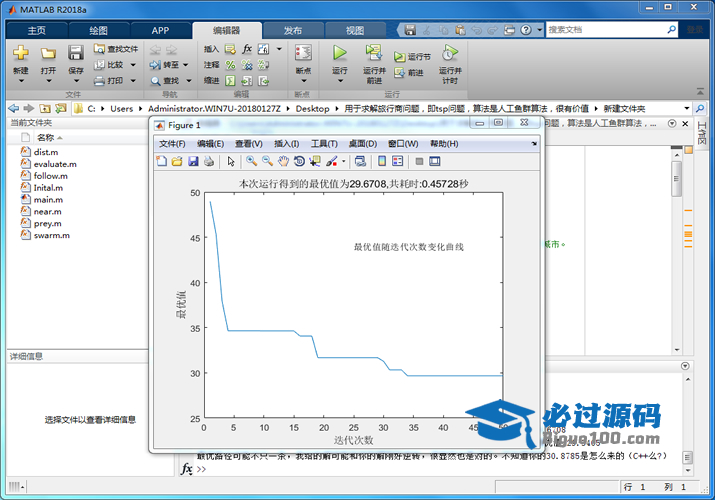Toggle Figure insert colorbar icon
The width and height of the screenshot is (715, 500).
click(382, 161)
